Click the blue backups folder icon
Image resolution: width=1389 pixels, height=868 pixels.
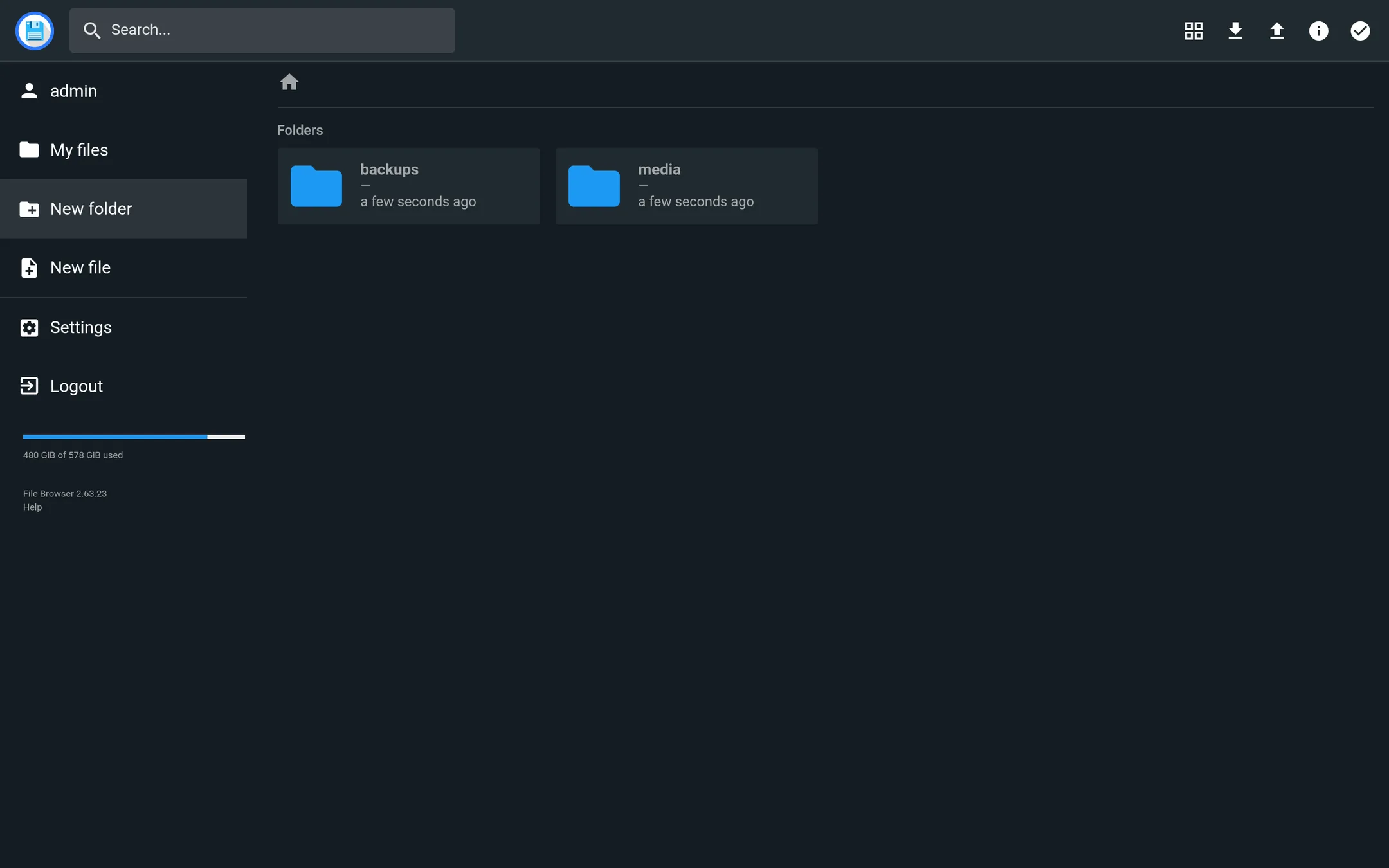coord(316,186)
